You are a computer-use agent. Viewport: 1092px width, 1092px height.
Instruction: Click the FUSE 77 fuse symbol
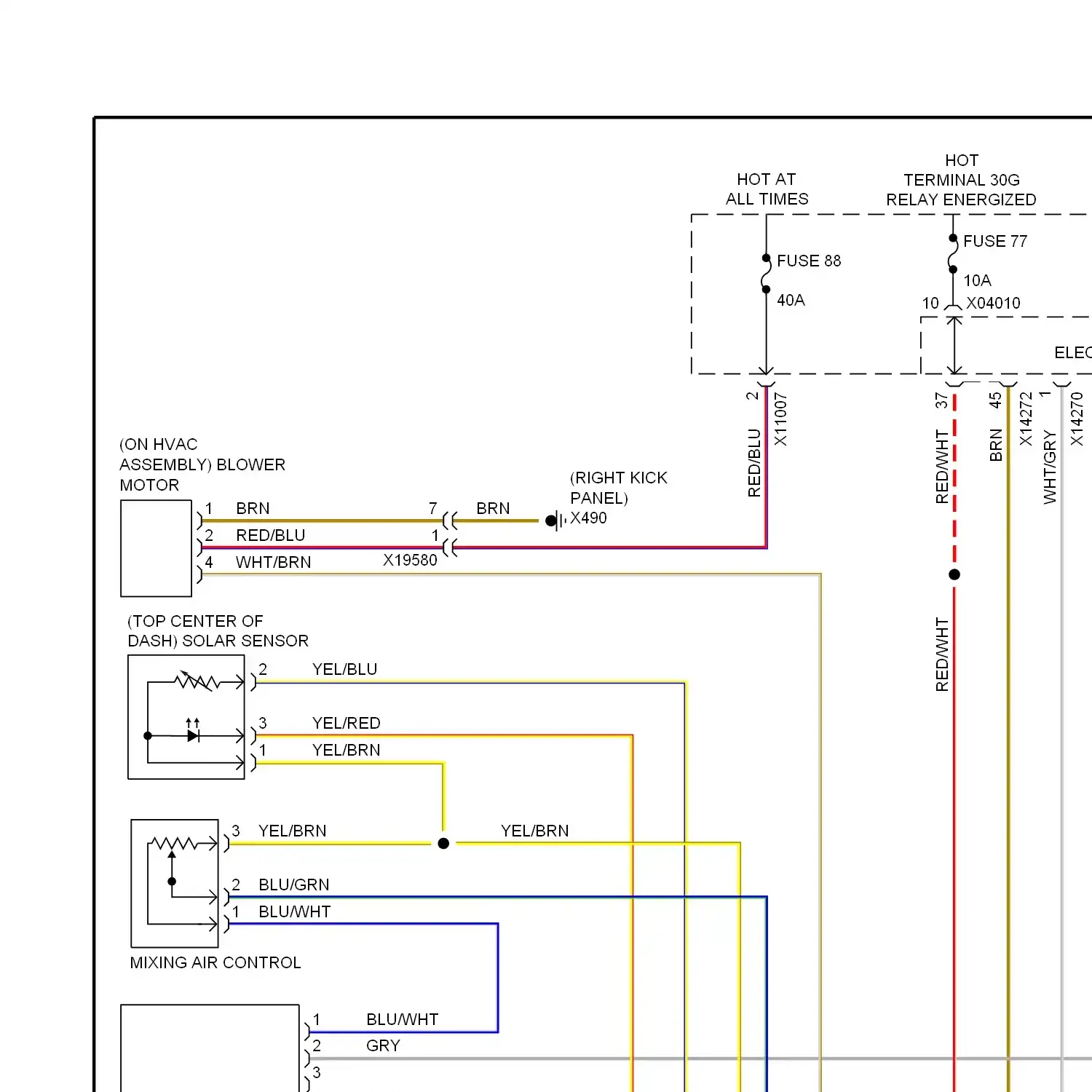pos(953,254)
